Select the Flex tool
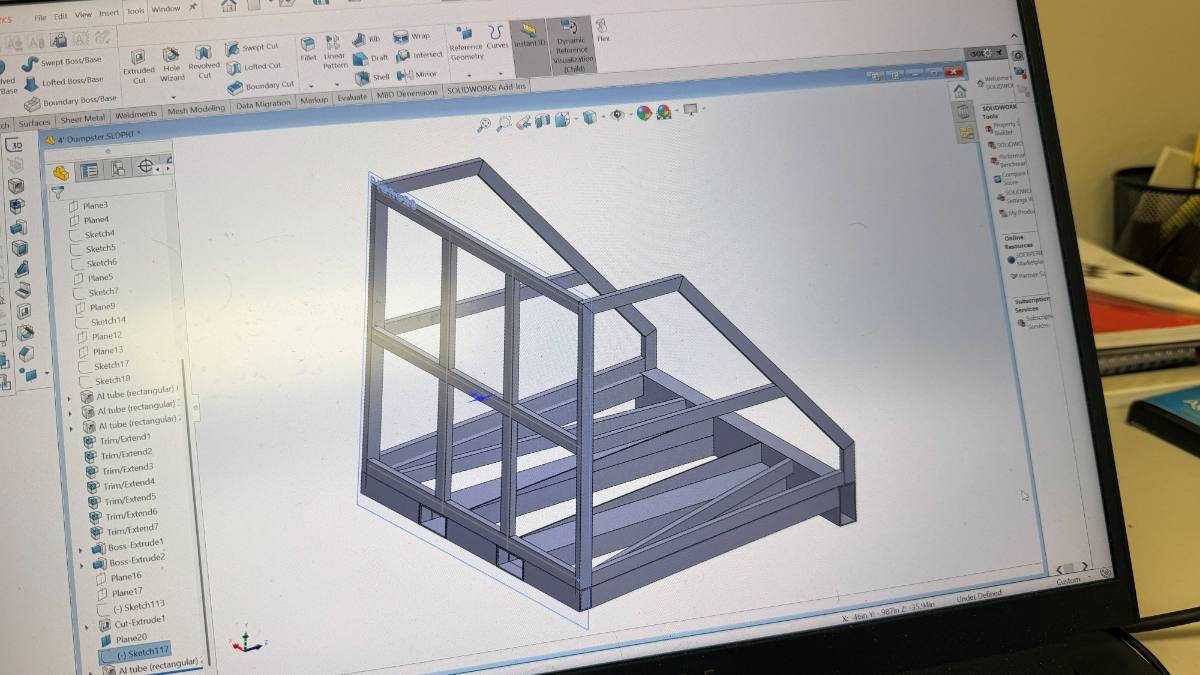This screenshot has height=675, width=1200. (603, 29)
